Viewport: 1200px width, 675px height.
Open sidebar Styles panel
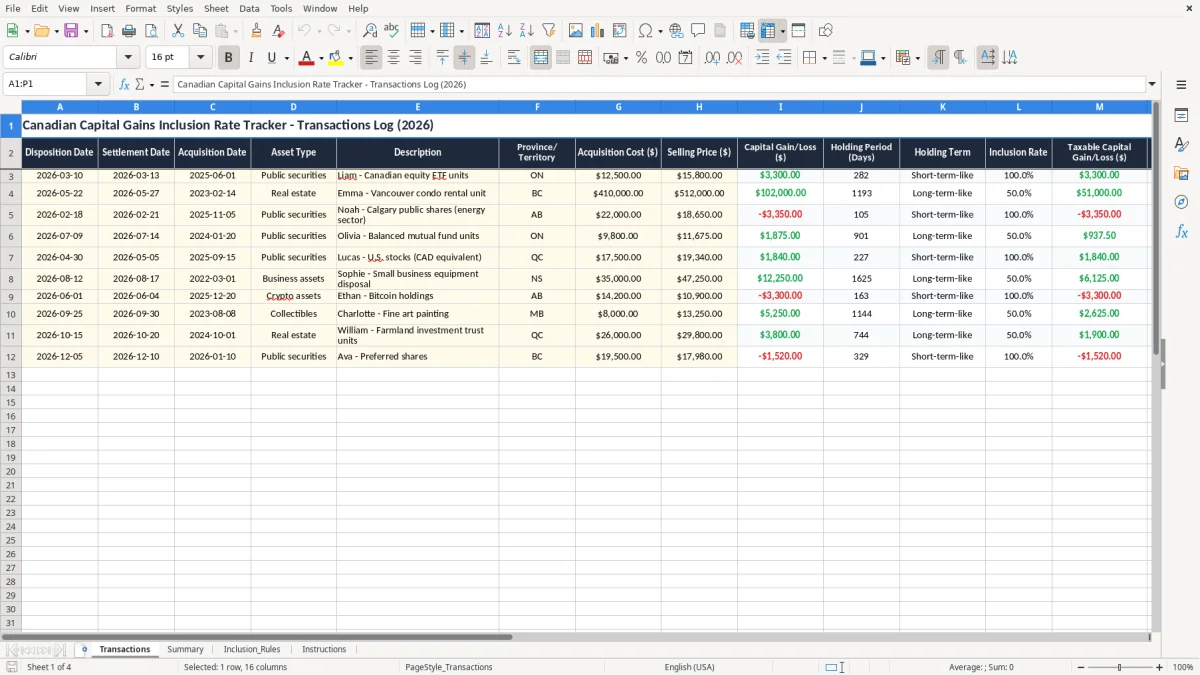[1181, 145]
